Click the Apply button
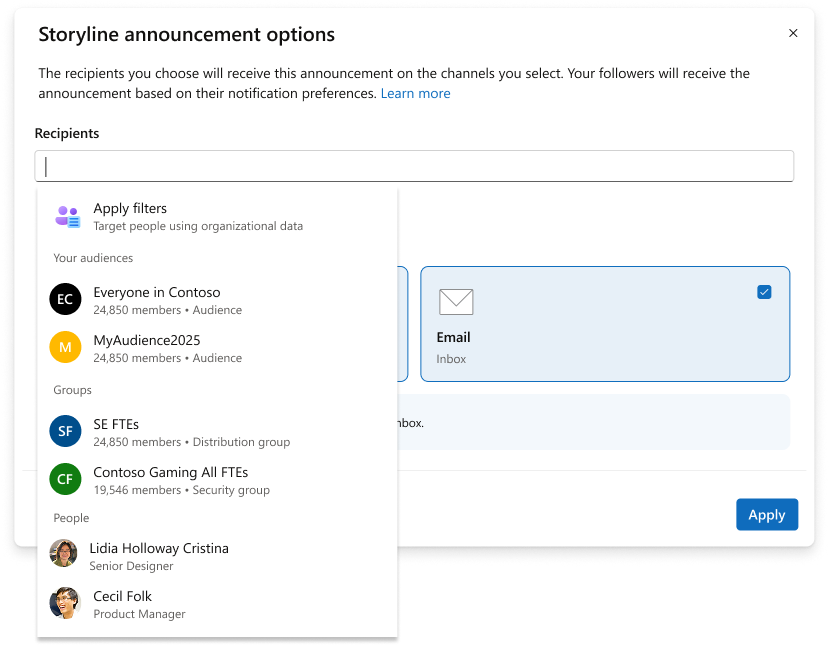 click(766, 514)
